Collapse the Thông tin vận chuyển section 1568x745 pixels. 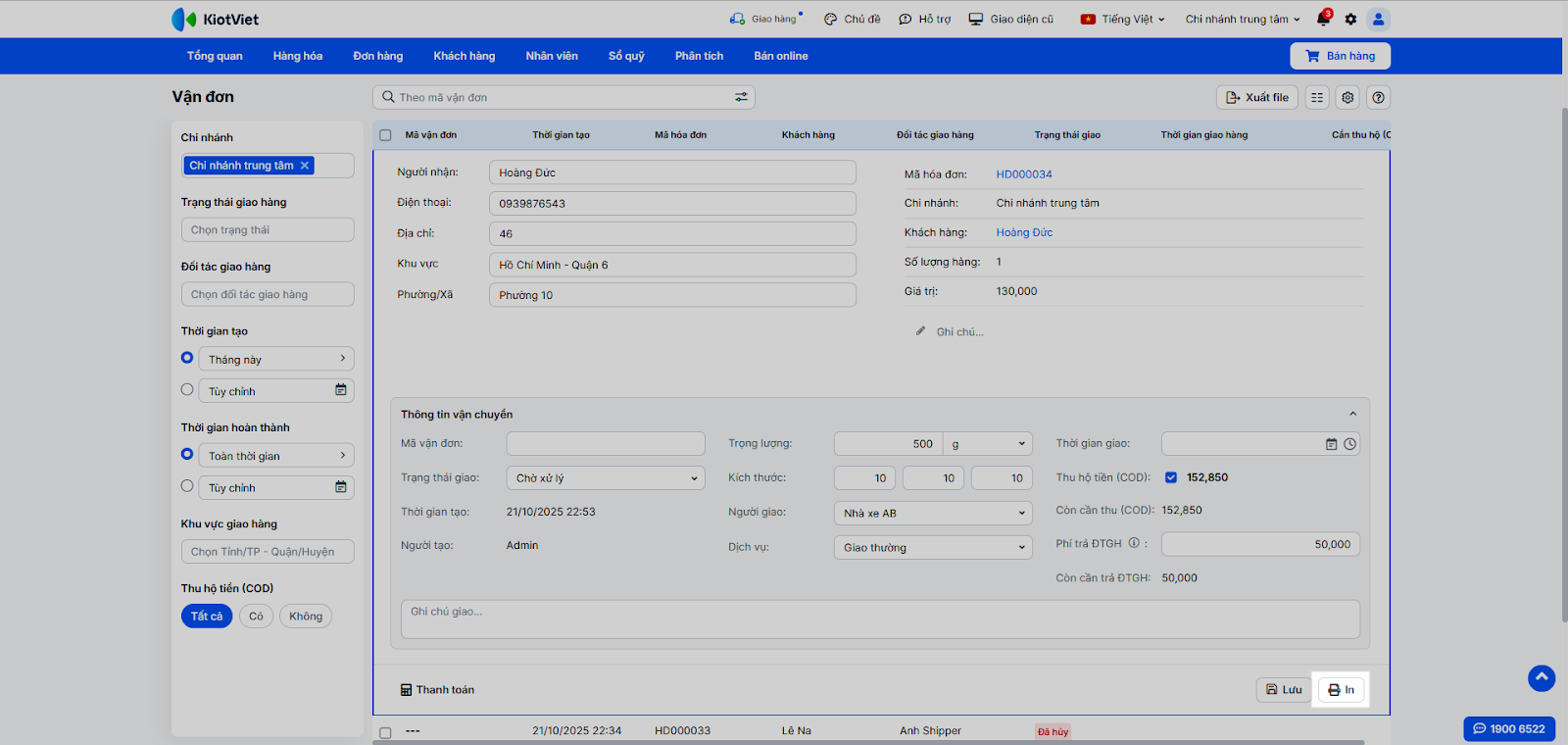[x=1352, y=415]
